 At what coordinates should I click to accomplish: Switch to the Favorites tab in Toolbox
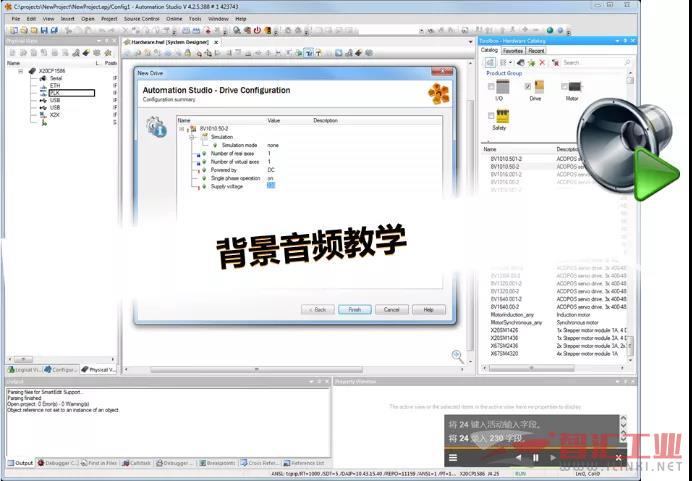point(513,51)
